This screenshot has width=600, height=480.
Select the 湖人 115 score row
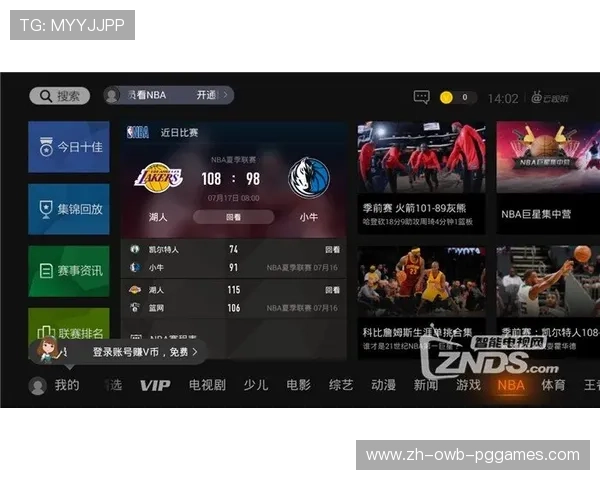233,290
